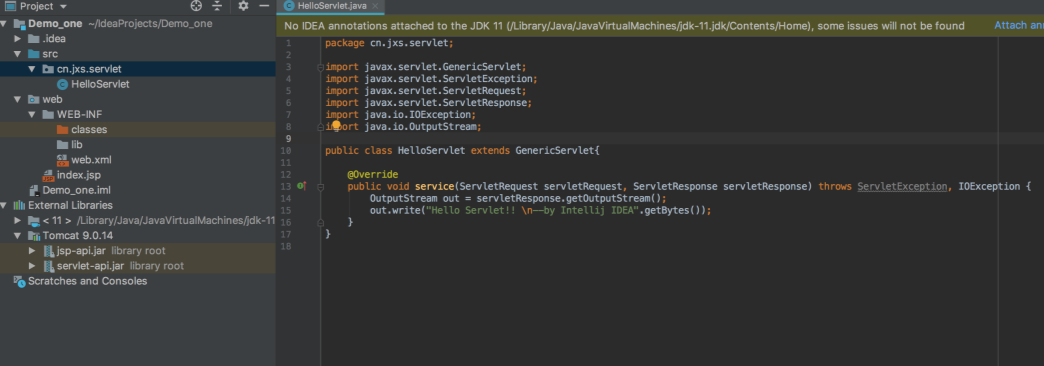
Task: Click the web.xml file icon
Action: click(x=63, y=160)
